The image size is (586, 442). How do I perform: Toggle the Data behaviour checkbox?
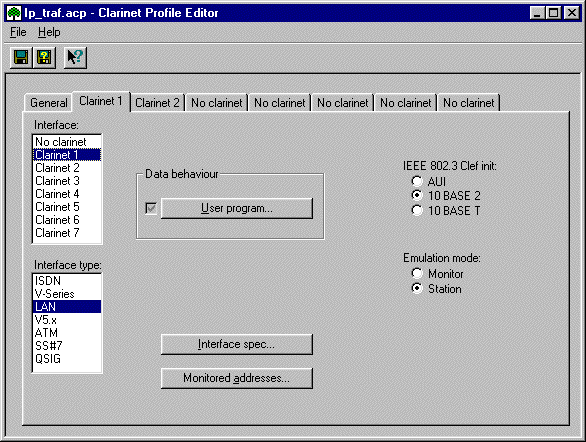coord(151,208)
